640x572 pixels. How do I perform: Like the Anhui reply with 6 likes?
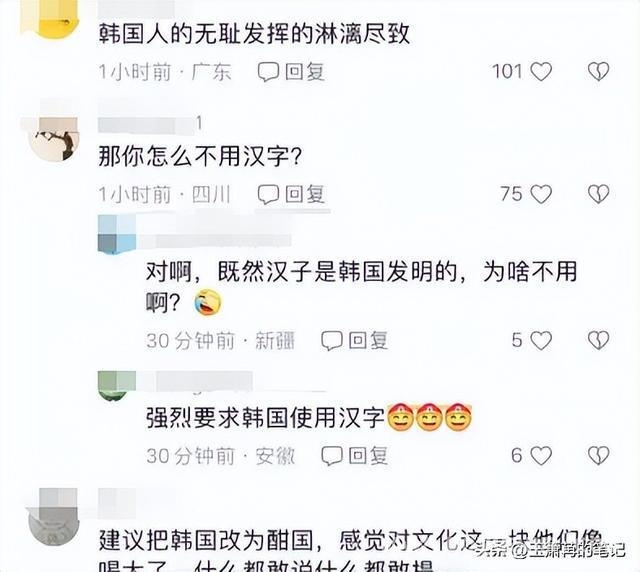541,456
